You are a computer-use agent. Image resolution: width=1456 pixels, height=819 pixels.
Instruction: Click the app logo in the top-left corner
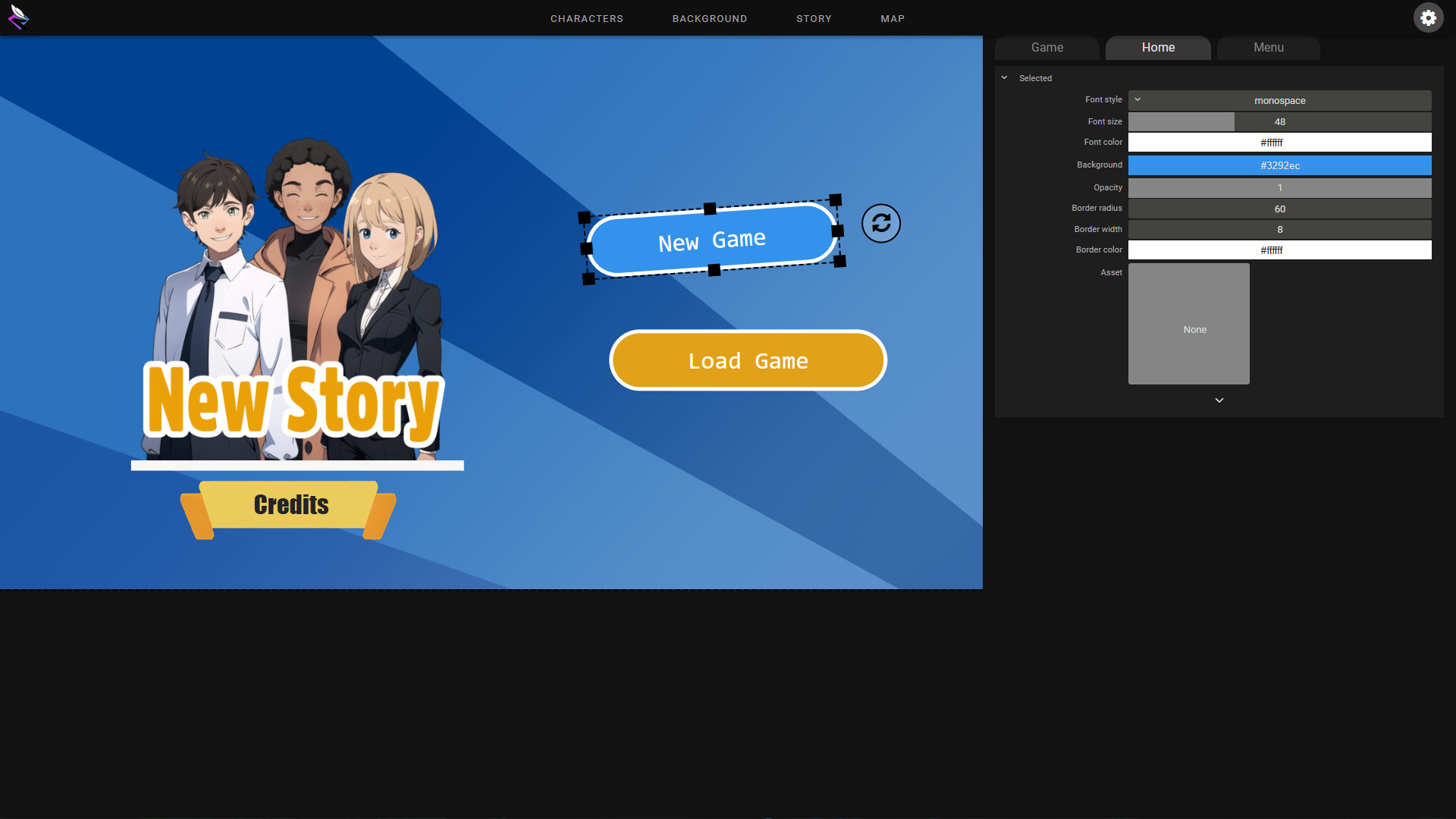click(x=19, y=17)
